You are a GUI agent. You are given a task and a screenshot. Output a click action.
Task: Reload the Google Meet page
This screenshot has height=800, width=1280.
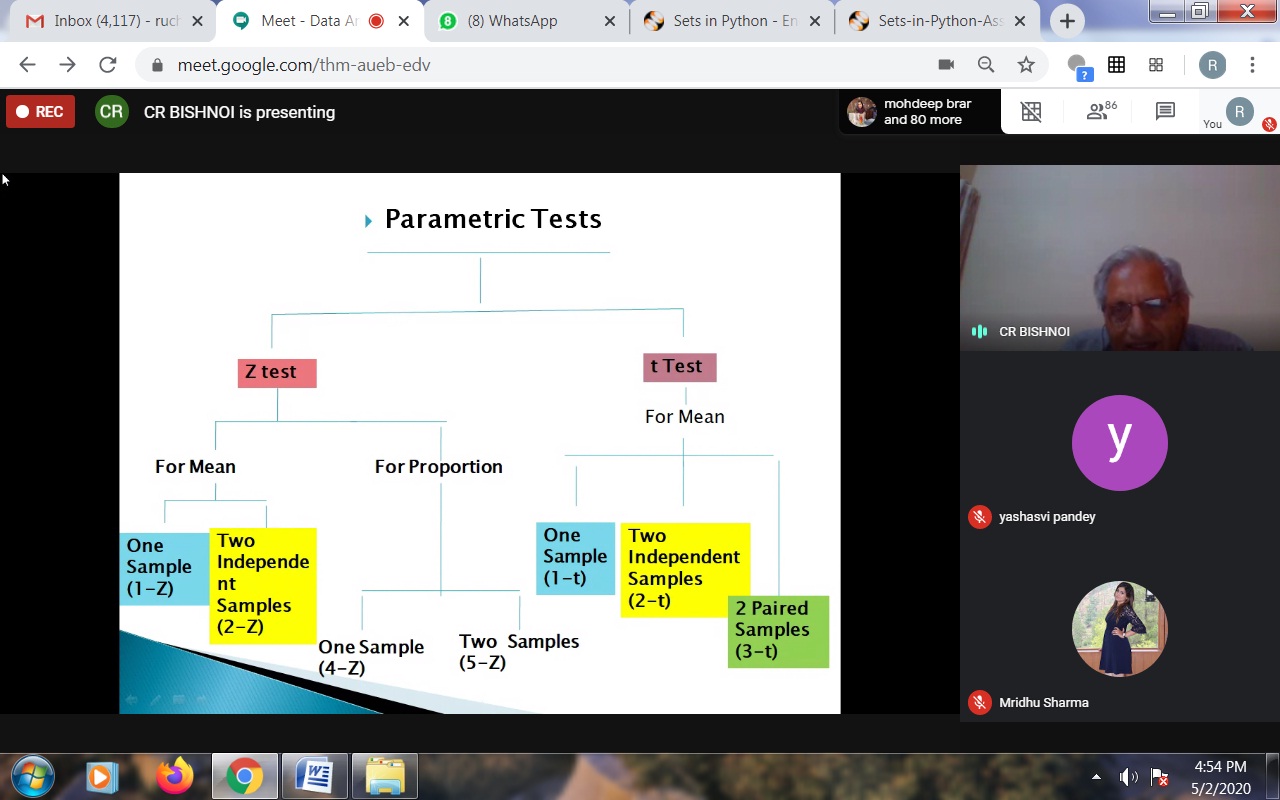(x=108, y=65)
